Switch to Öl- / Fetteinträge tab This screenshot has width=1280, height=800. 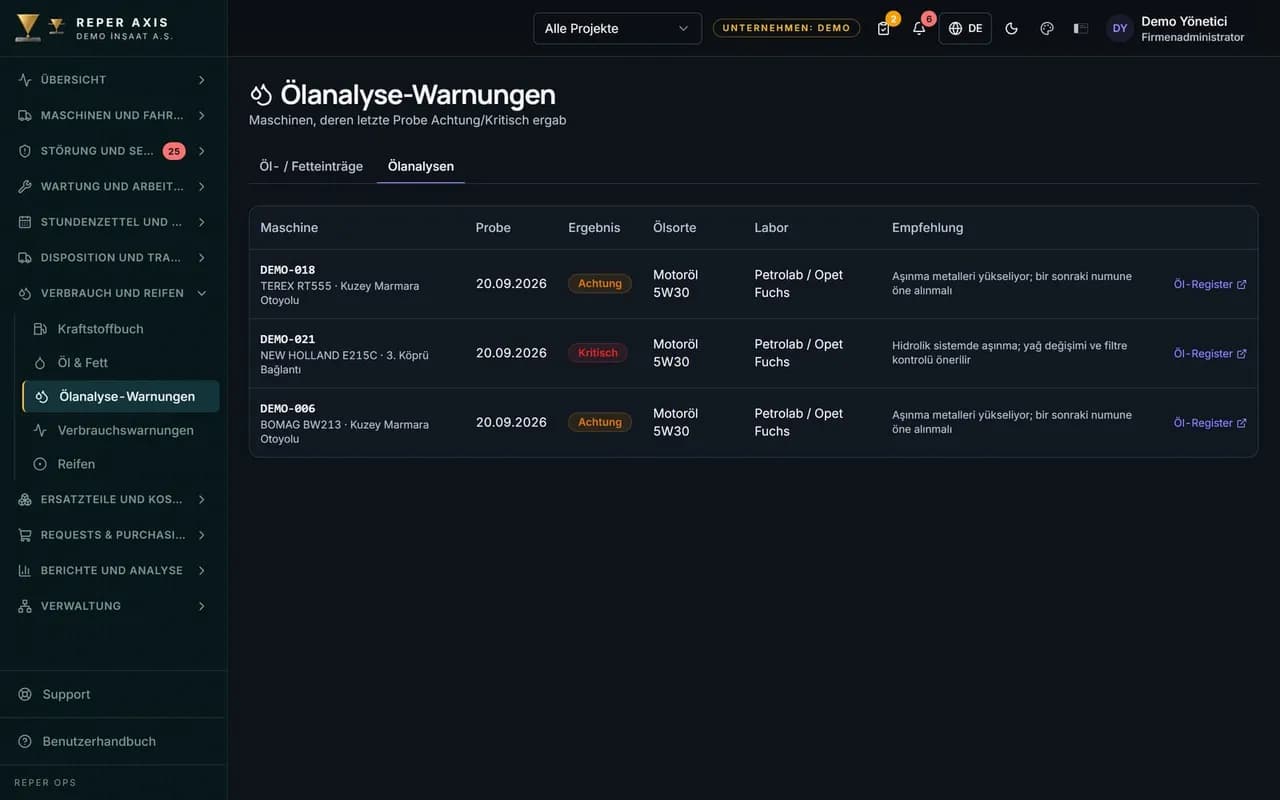click(311, 166)
